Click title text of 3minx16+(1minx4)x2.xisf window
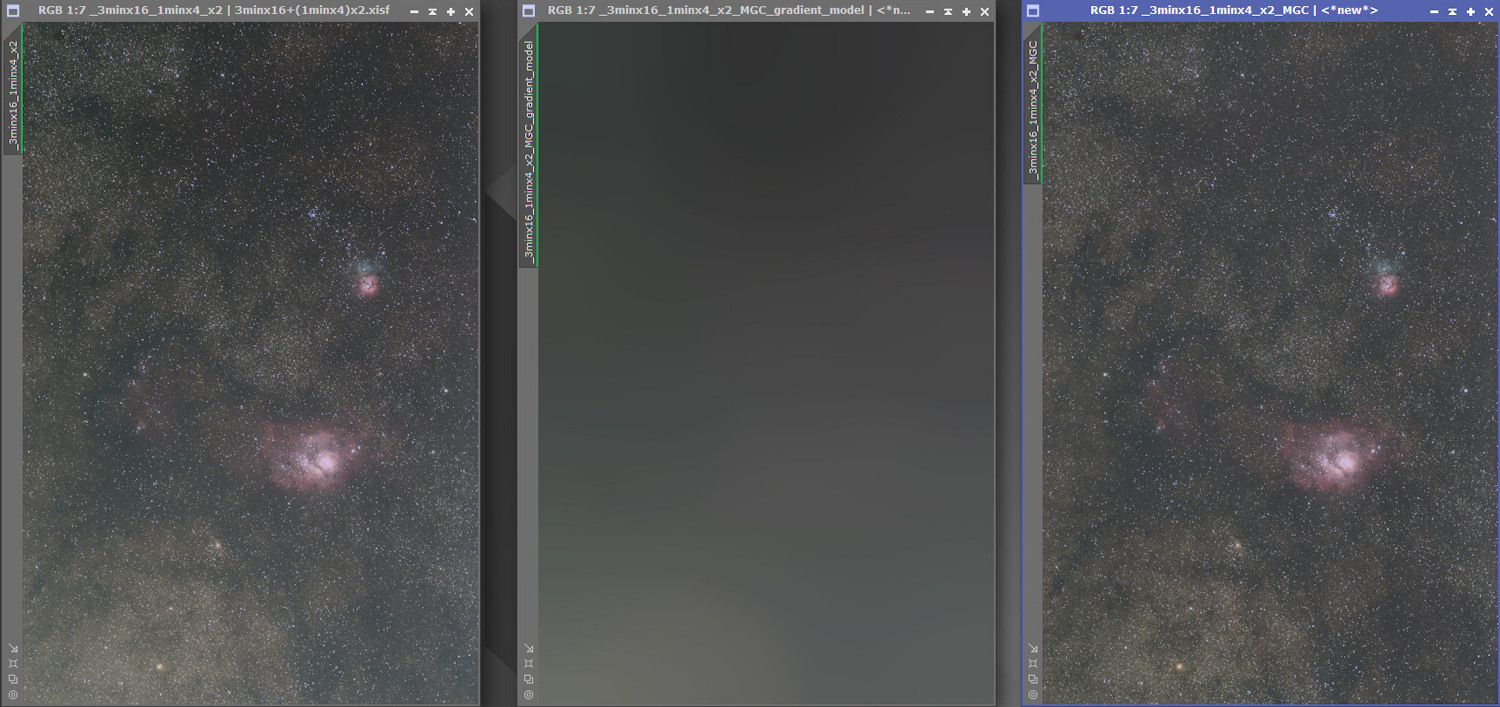The height and width of the screenshot is (707, 1500). [x=213, y=11]
